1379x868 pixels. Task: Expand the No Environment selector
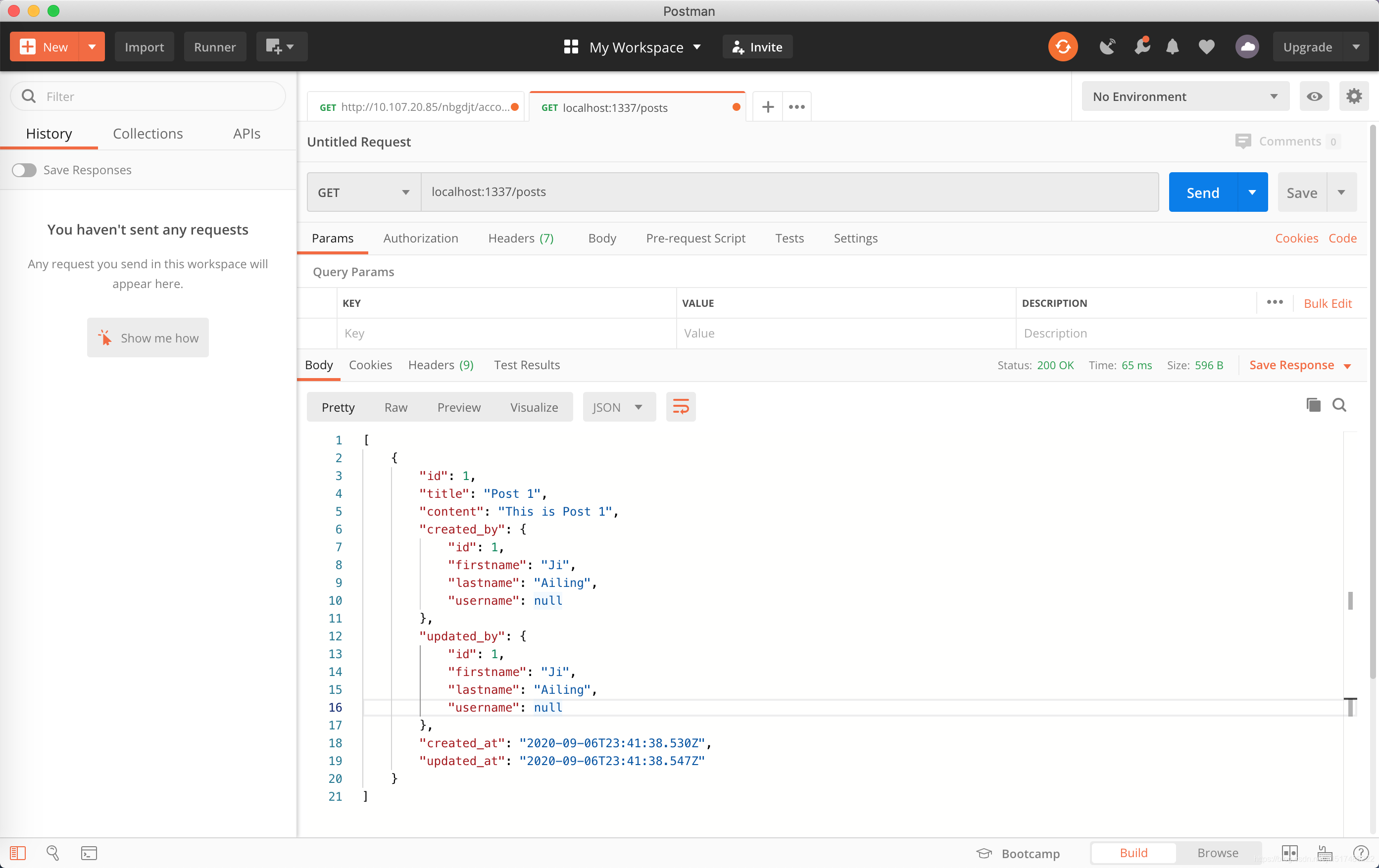[1185, 96]
